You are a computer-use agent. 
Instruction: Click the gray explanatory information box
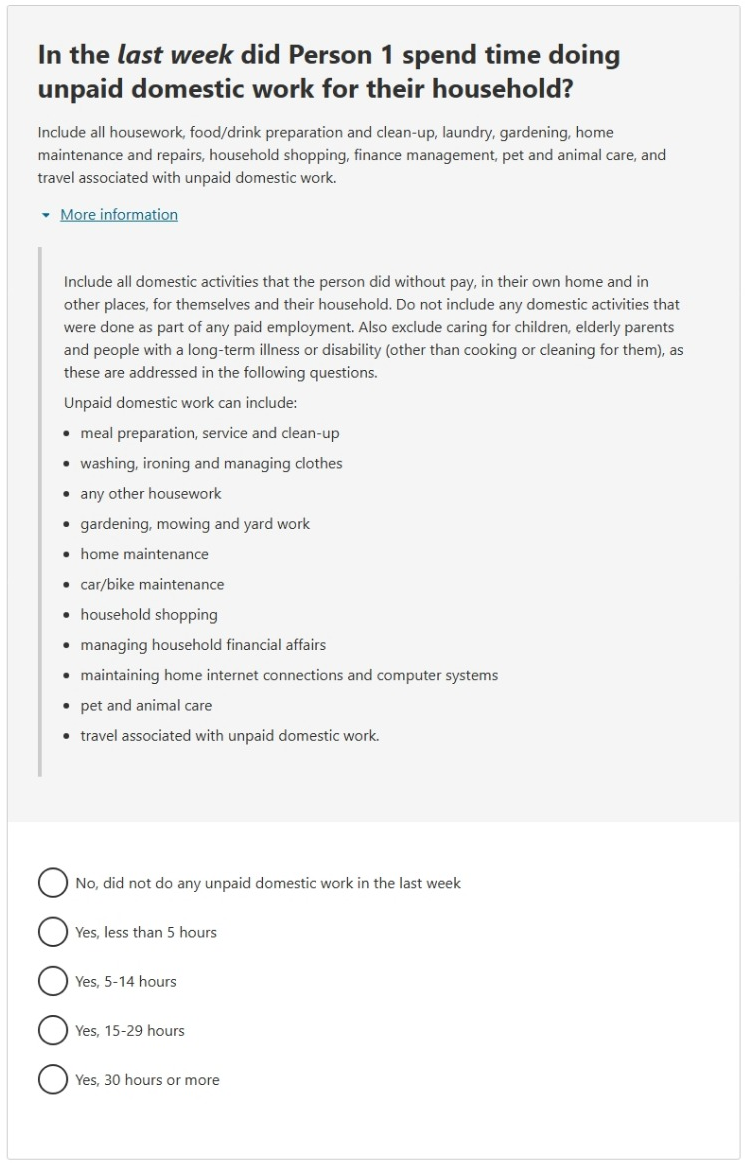(372, 510)
